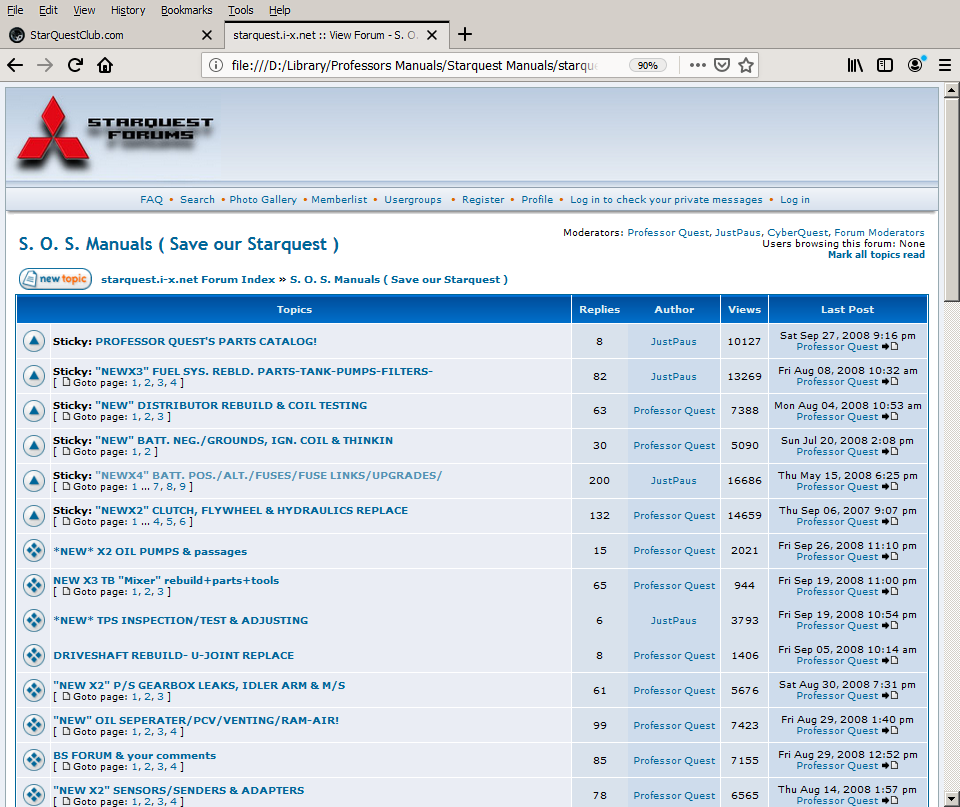
Task: Open the File menu
Action: point(15,10)
